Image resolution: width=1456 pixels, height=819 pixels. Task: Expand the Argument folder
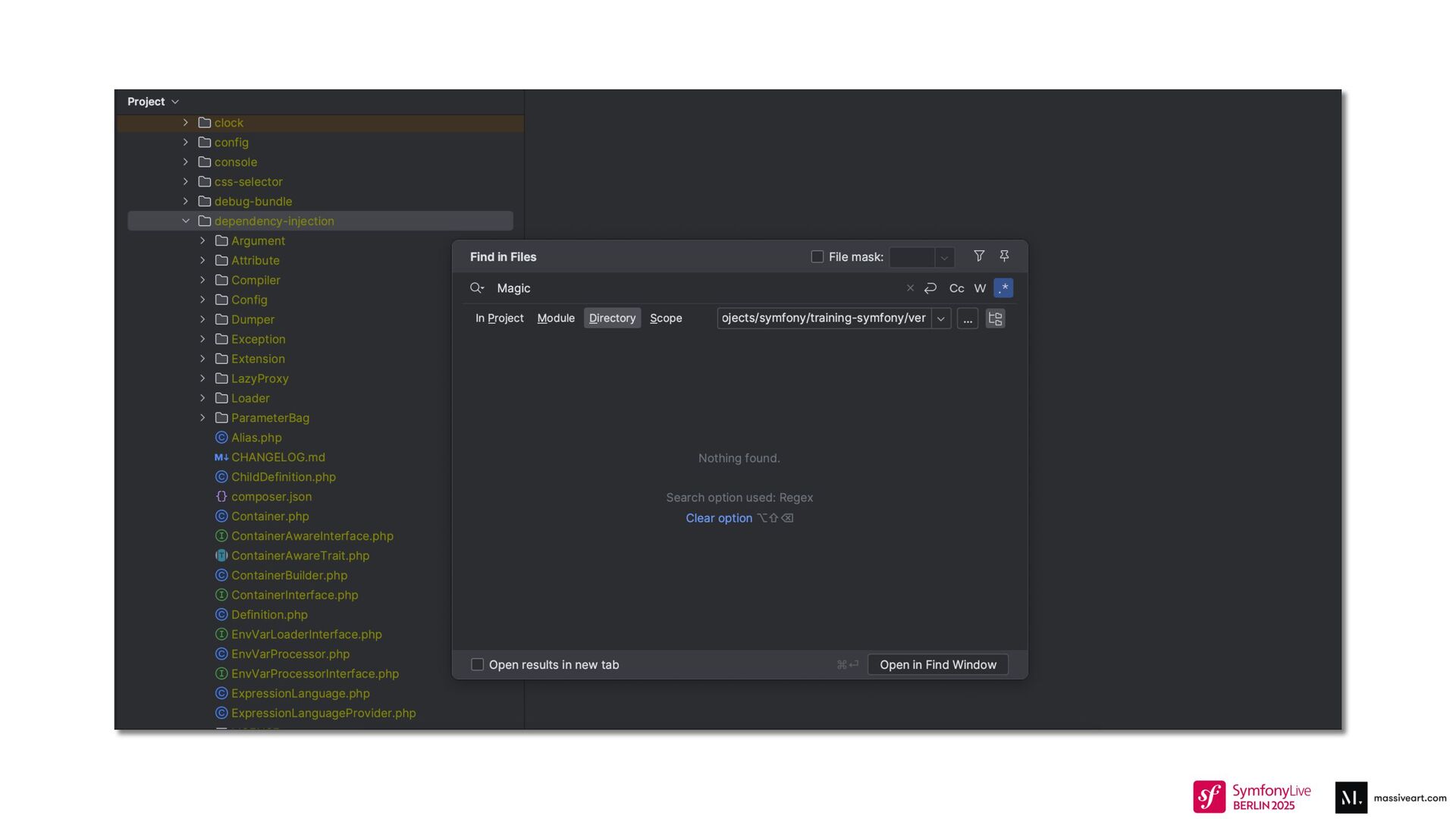pyautogui.click(x=202, y=240)
